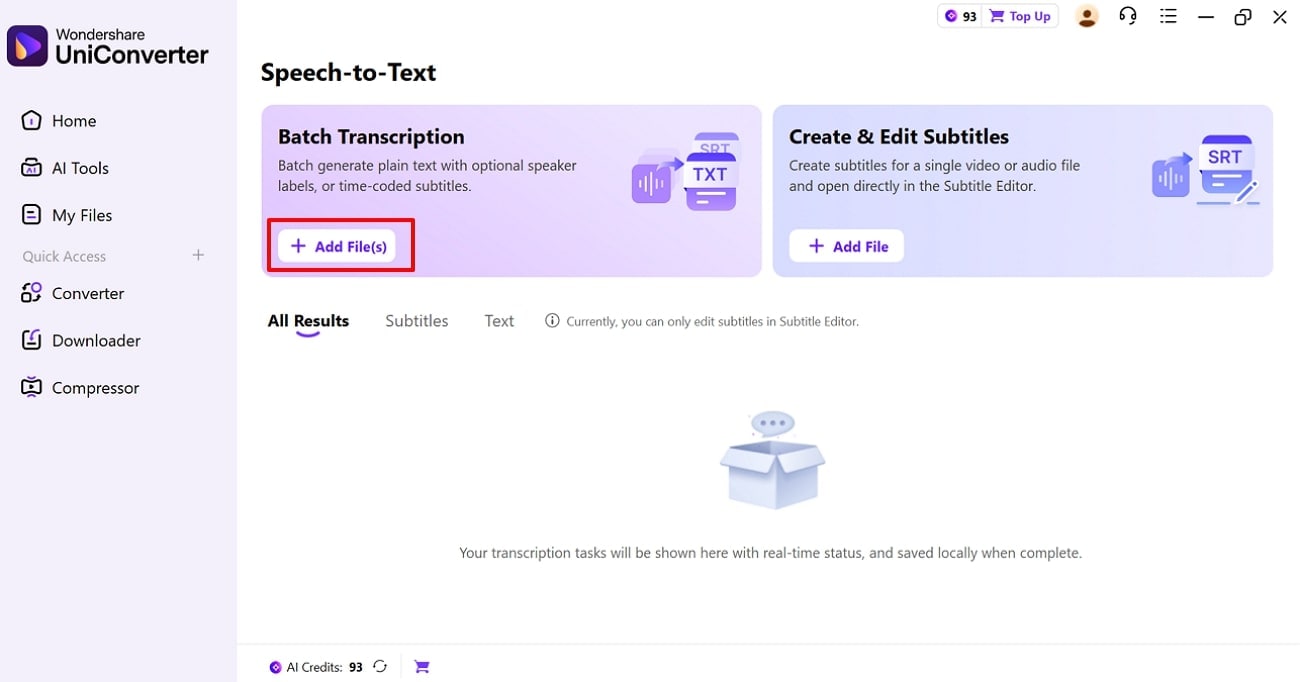Switch to the Subtitles tab
The height and width of the screenshot is (682, 1300).
click(416, 320)
